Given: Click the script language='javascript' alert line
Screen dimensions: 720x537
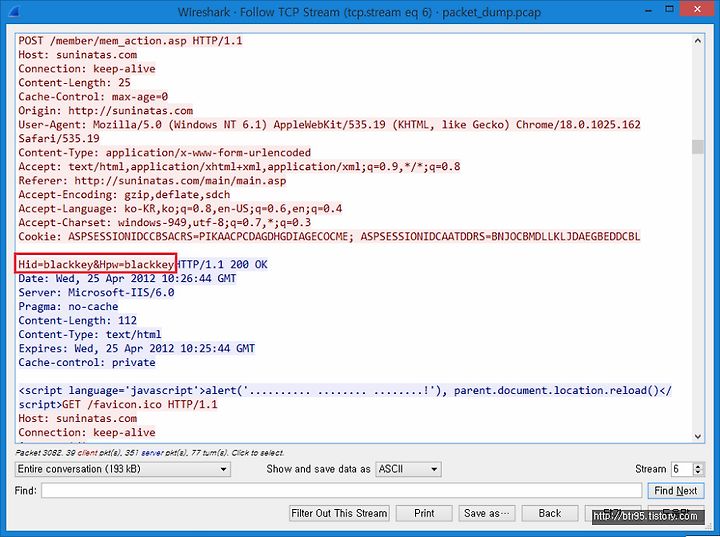Looking at the screenshot, I should (x=345, y=390).
